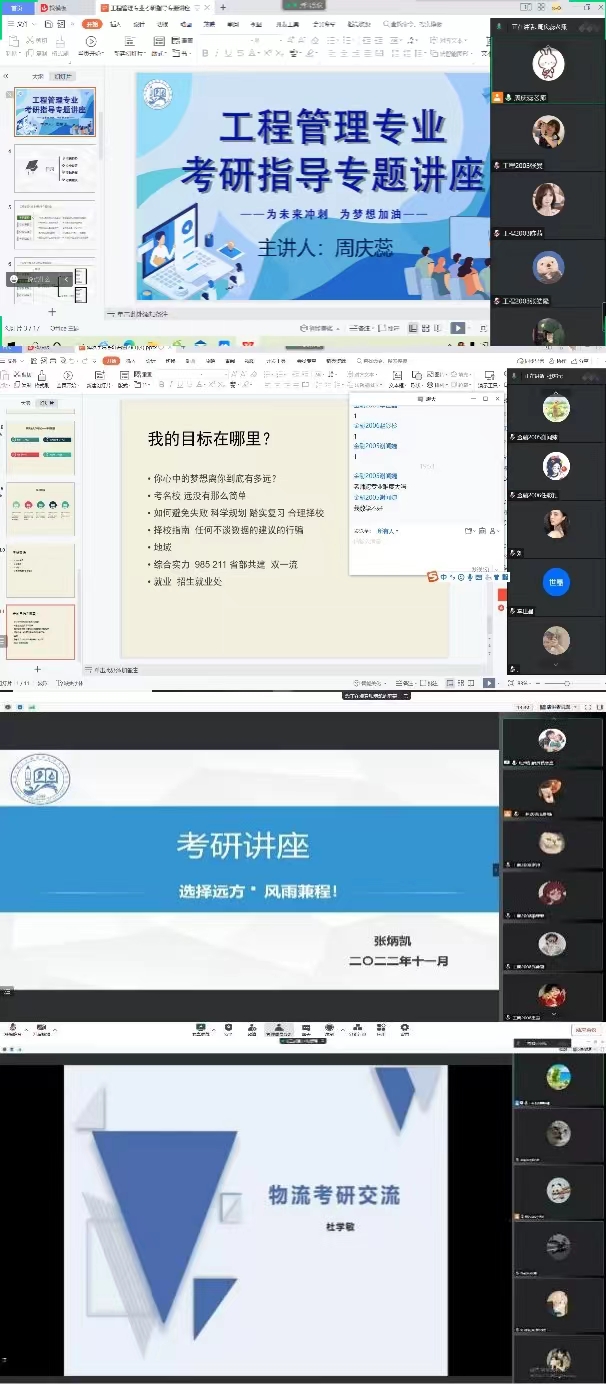
Task: Collapse the slide panel with the double-chevron arrow
Action: click(6, 76)
